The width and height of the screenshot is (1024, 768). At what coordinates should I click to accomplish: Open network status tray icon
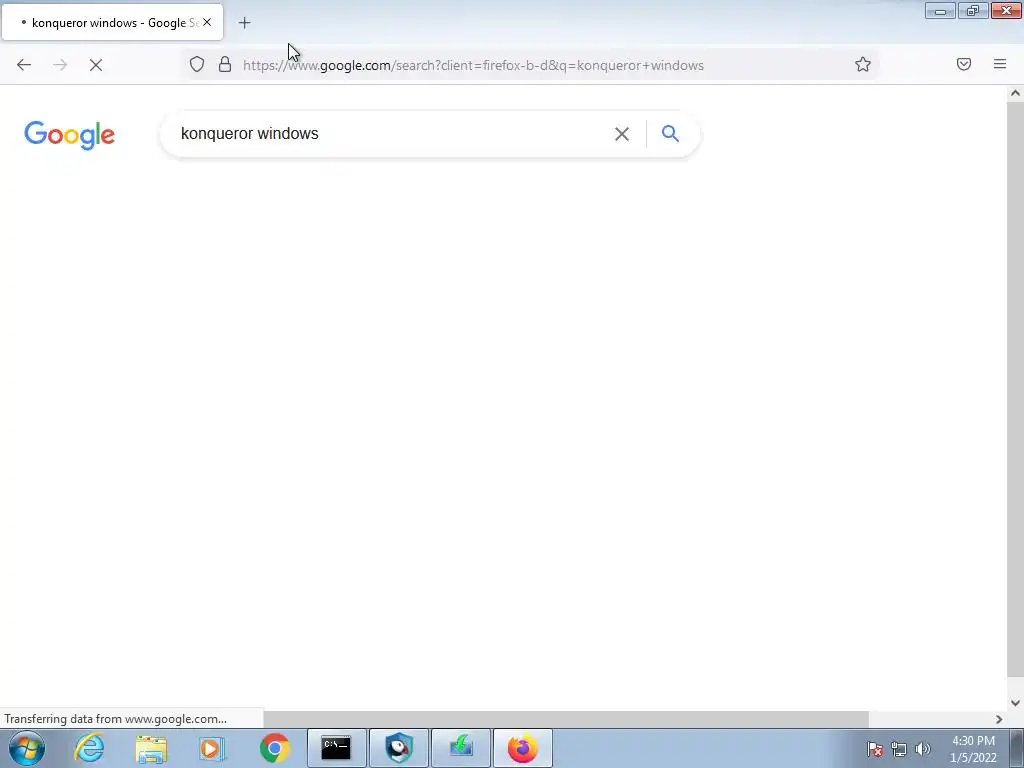click(899, 749)
